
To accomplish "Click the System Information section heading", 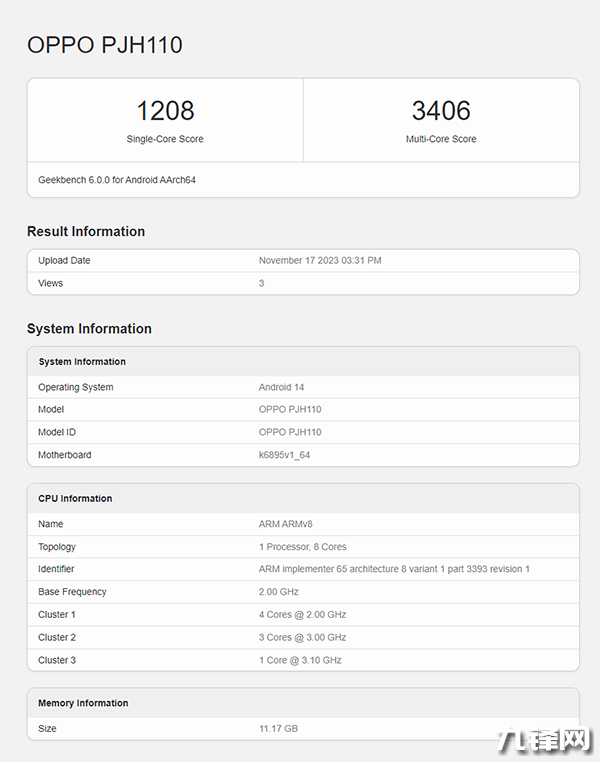I will click(89, 329).
